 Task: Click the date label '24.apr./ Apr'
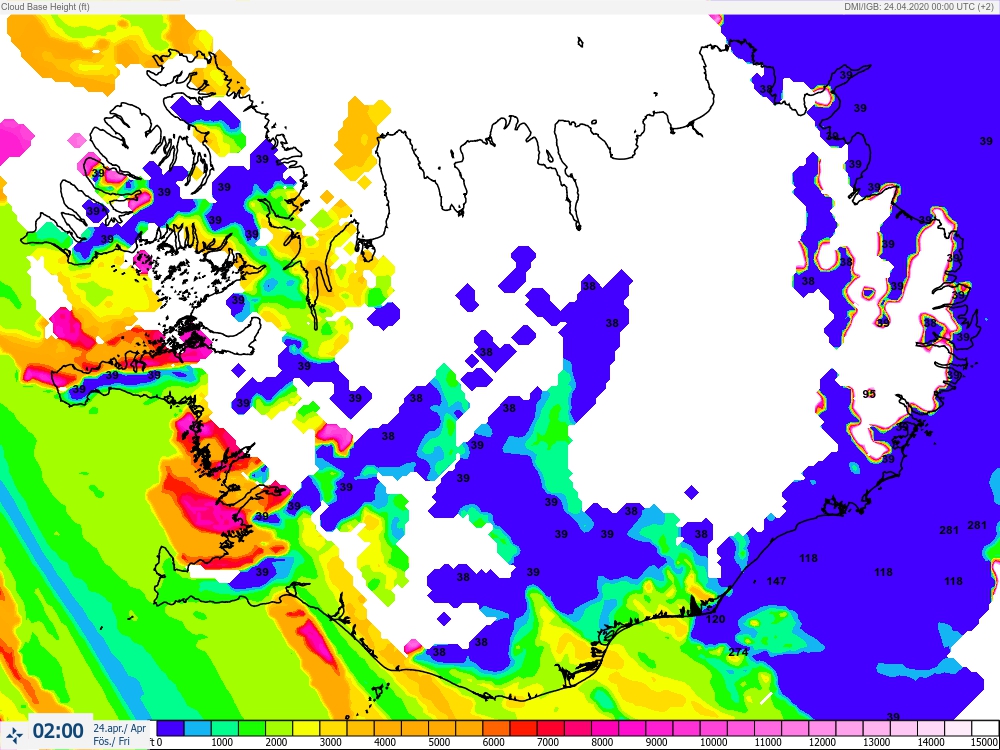point(120,728)
